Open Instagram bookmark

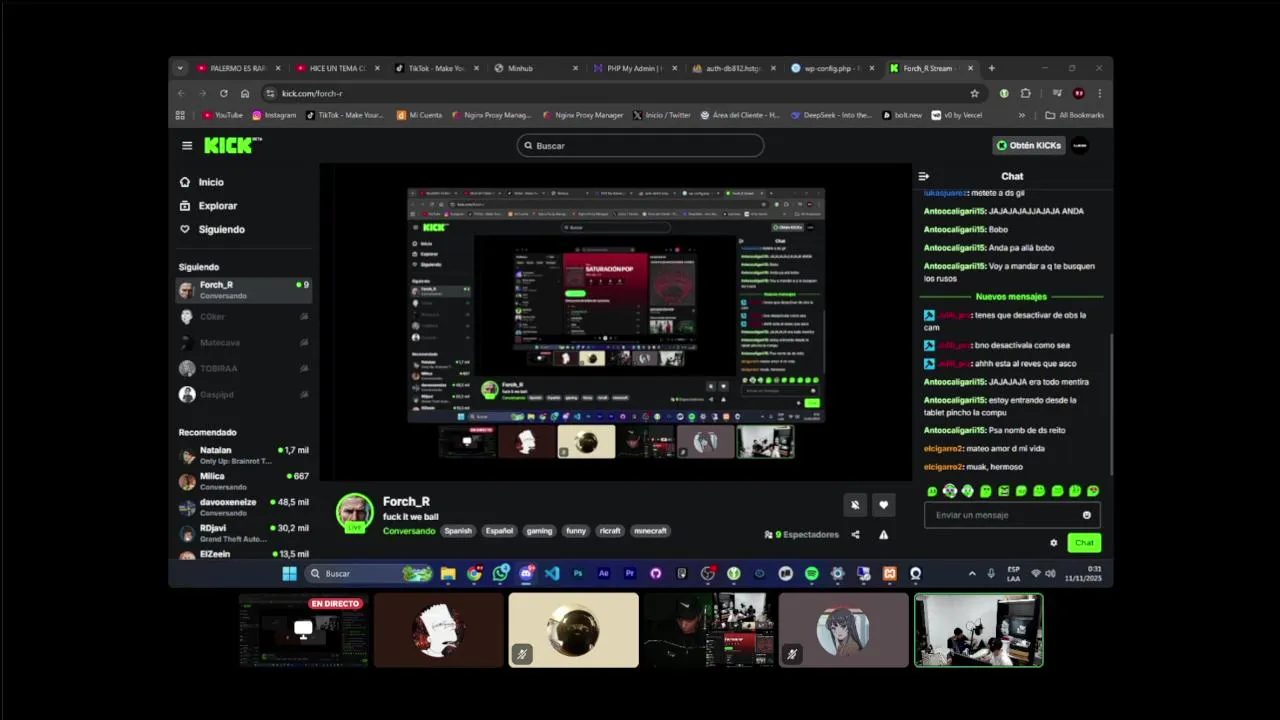point(274,115)
